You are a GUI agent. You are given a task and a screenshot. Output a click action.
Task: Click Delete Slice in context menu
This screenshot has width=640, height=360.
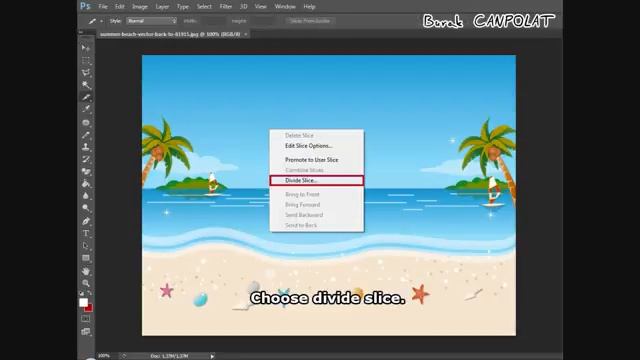317,135
